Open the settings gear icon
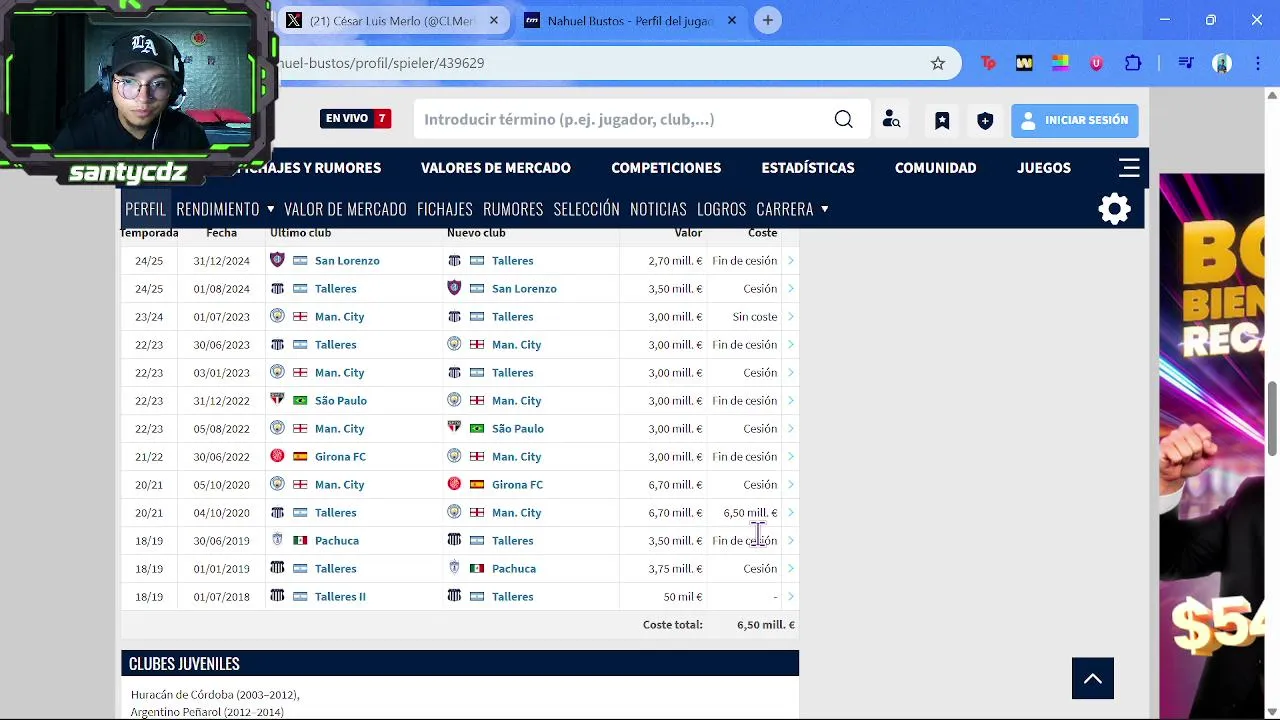 point(1114,209)
